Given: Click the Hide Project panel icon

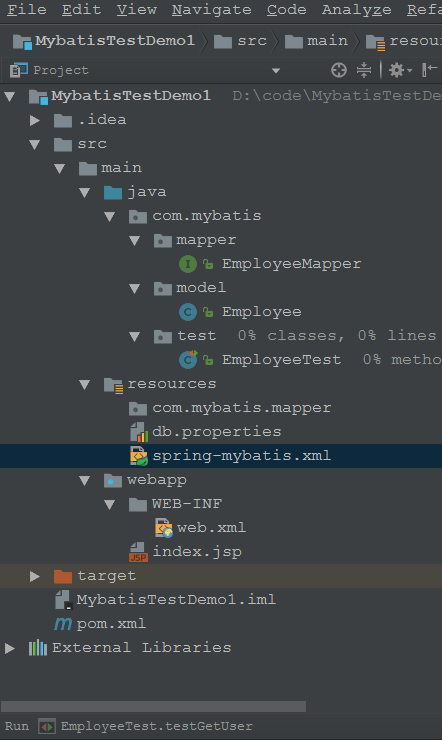Looking at the screenshot, I should pyautogui.click(x=429, y=70).
